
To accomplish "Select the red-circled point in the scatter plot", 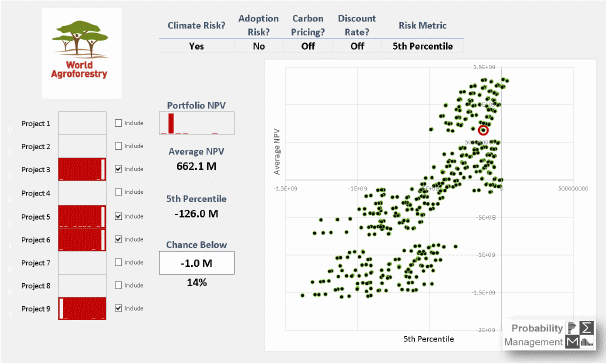I will [x=483, y=130].
